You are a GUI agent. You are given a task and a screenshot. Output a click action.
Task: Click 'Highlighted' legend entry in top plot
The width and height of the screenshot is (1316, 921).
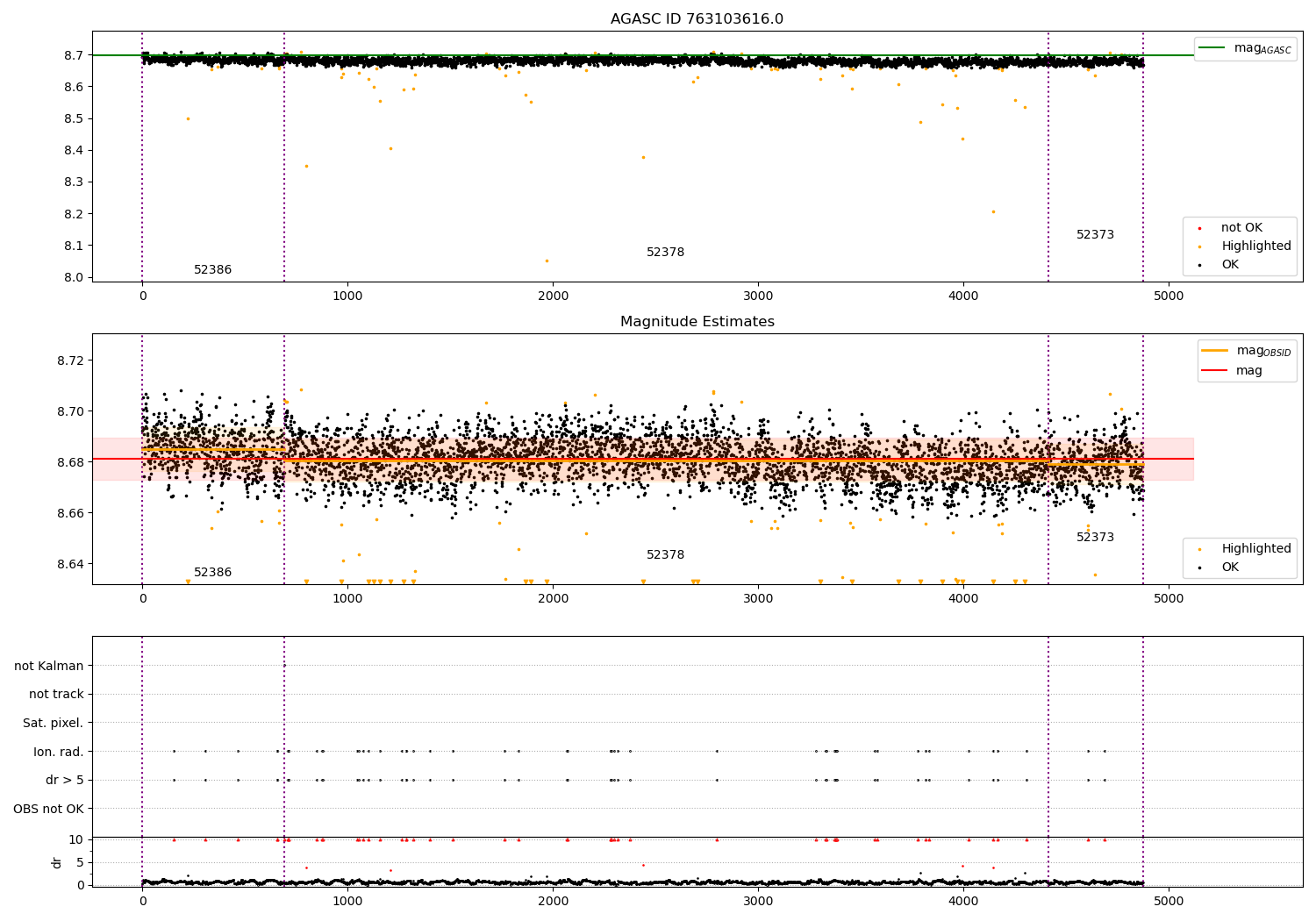(1255, 246)
